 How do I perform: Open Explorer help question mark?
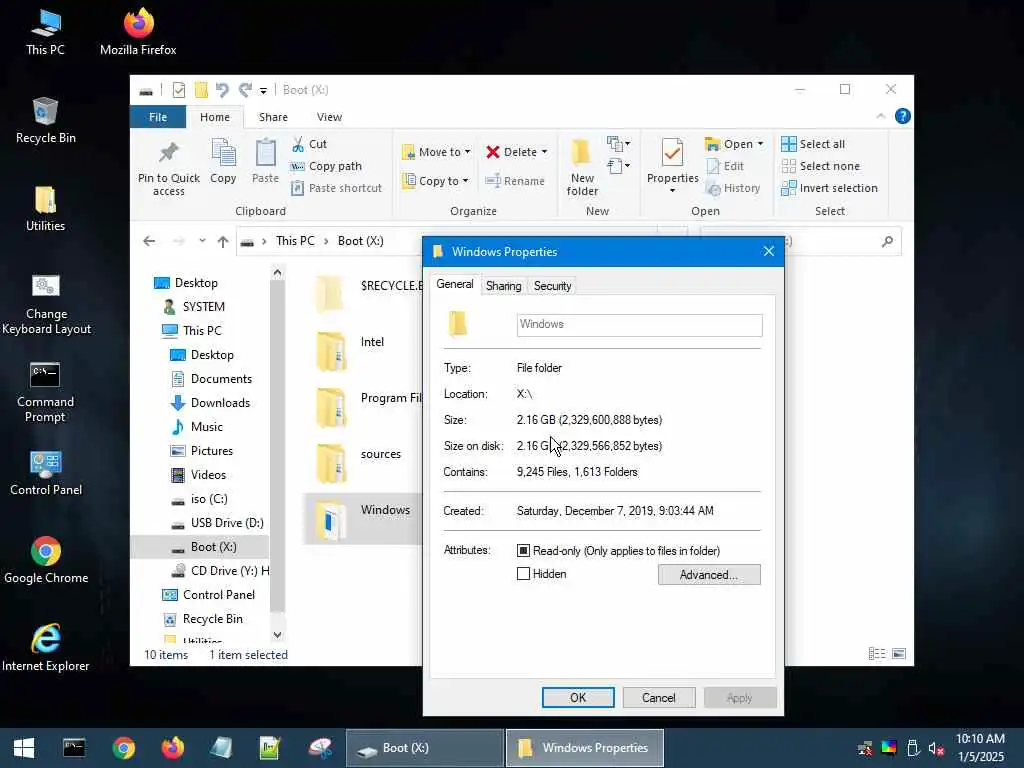(x=903, y=116)
